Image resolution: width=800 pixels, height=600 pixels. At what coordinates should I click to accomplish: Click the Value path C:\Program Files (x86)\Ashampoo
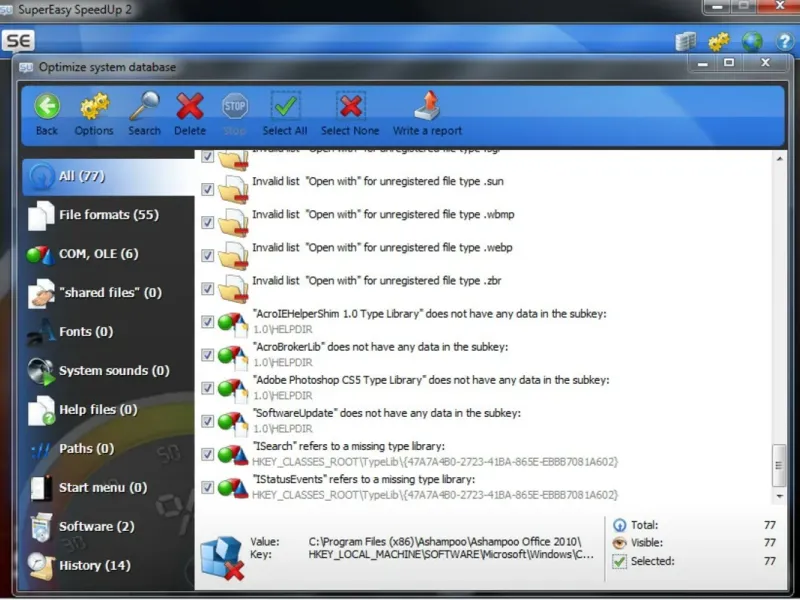(444, 542)
